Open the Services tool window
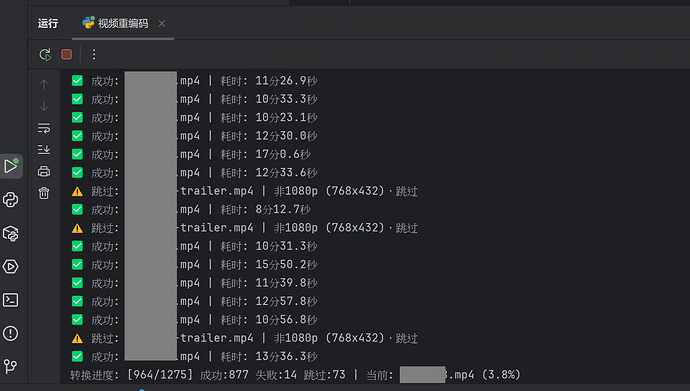690x391 pixels. 11,267
